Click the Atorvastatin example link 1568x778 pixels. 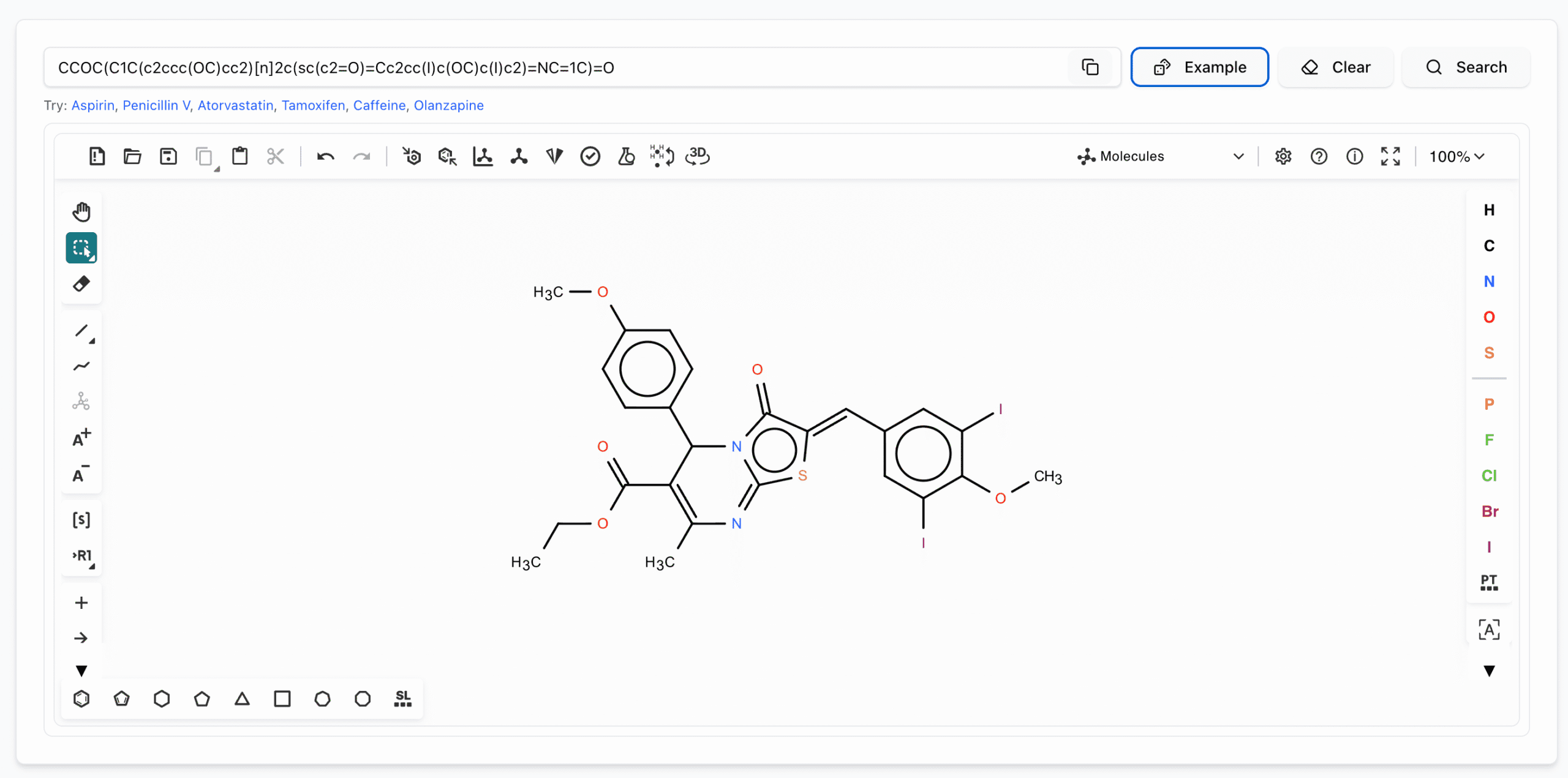(x=235, y=105)
